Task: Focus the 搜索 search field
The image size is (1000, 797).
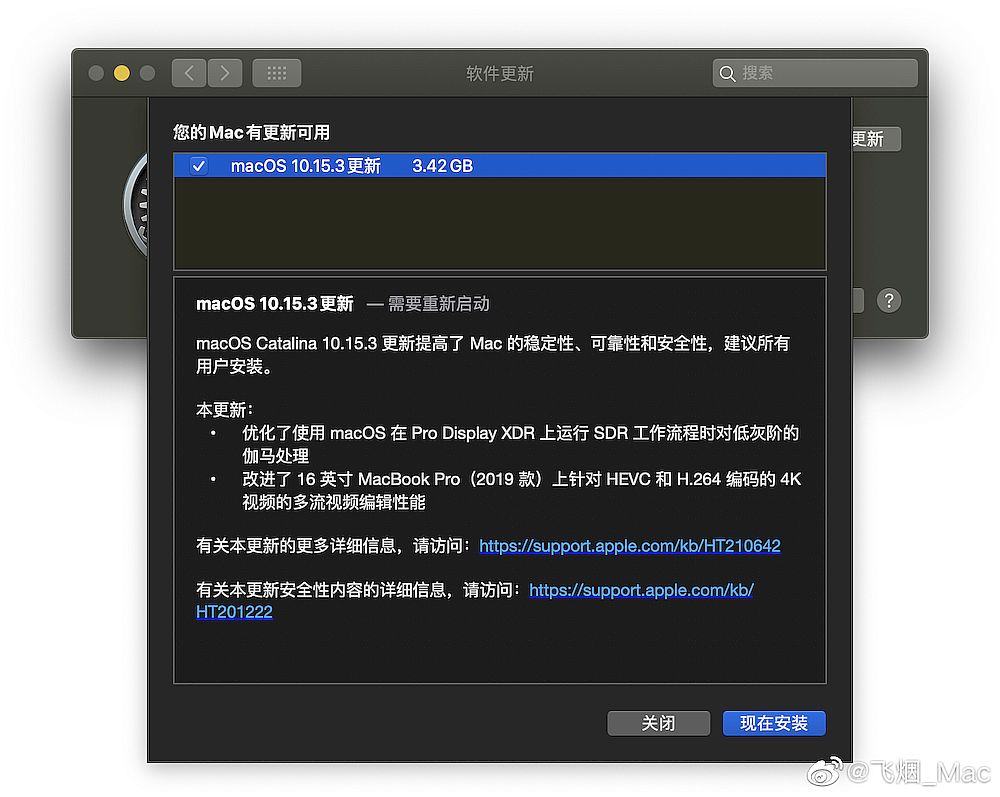Action: (815, 73)
